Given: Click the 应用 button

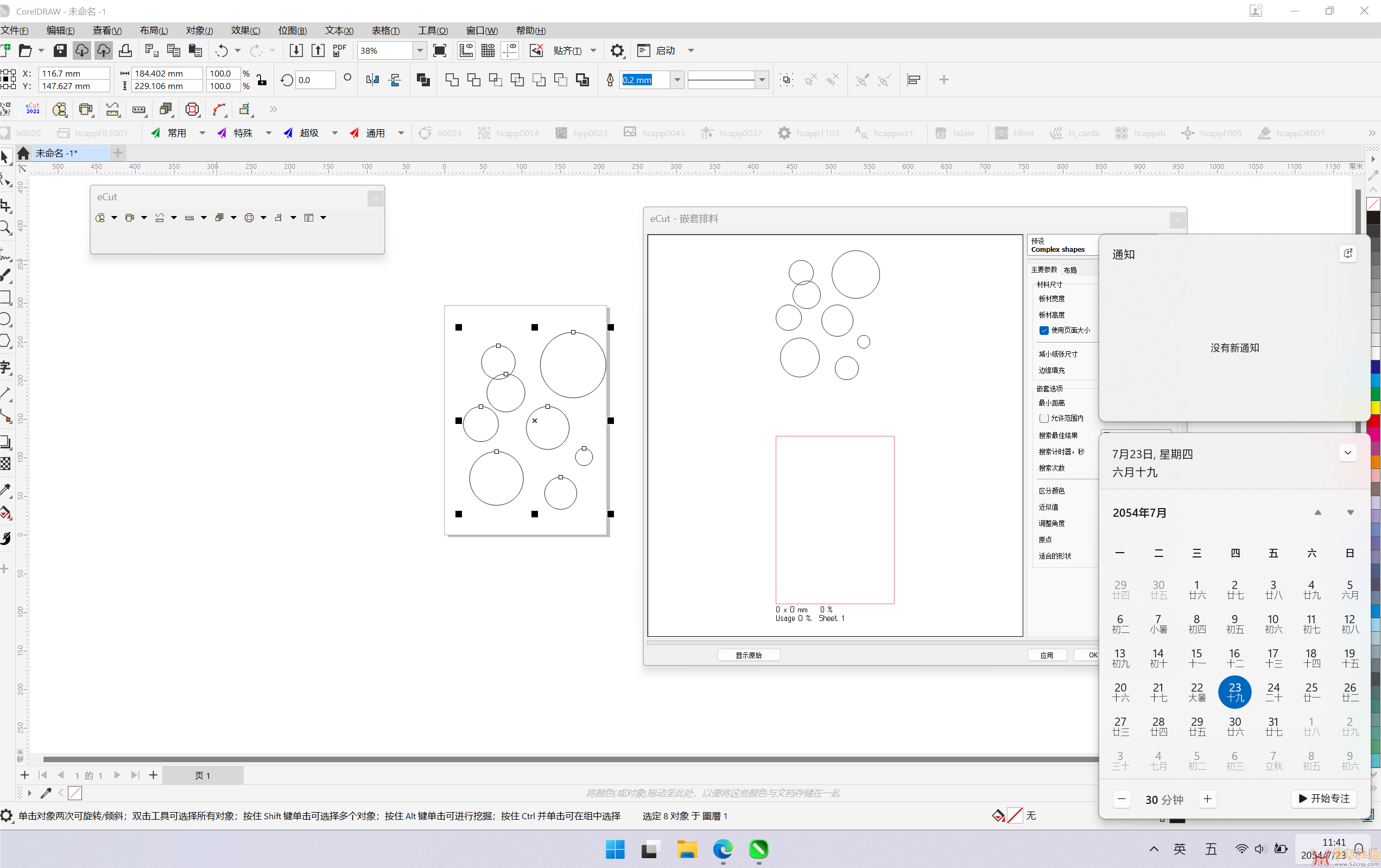Looking at the screenshot, I should [1047, 655].
